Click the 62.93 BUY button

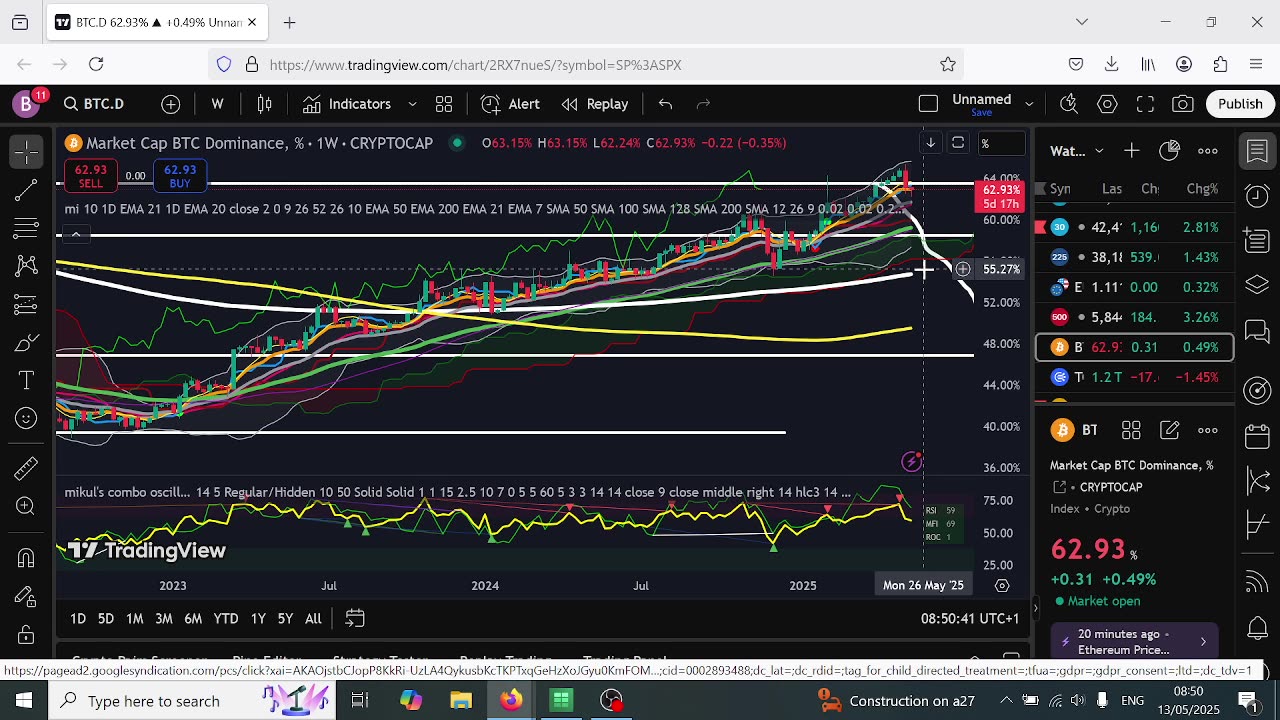(x=180, y=176)
